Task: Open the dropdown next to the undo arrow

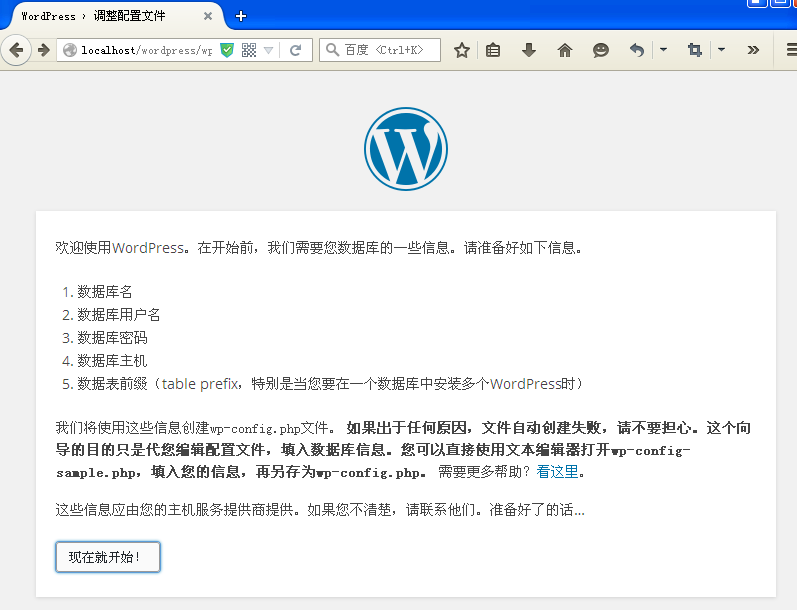Action: (x=663, y=50)
